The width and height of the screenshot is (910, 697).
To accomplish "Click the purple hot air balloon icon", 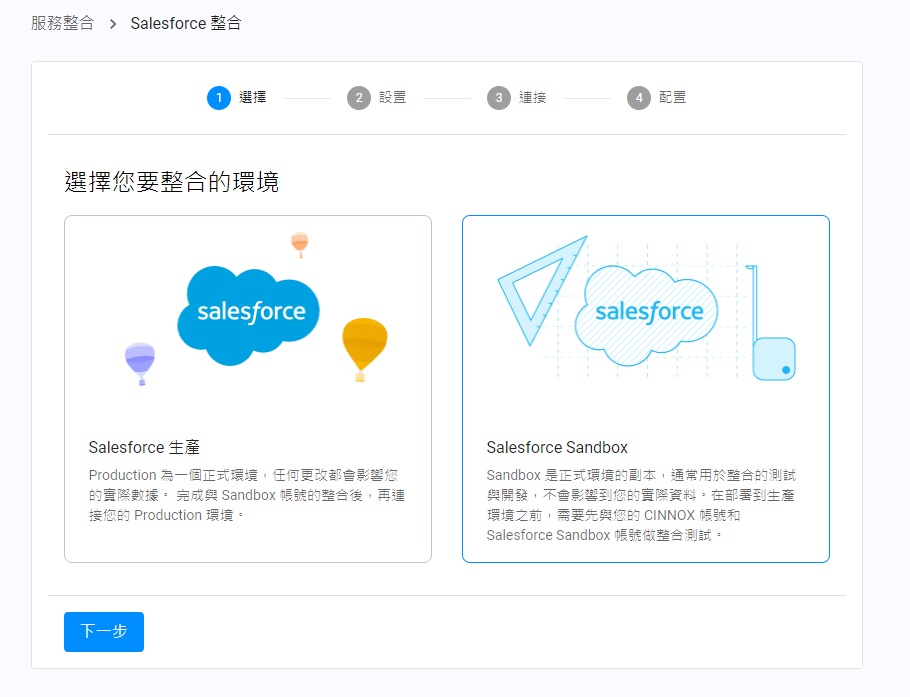I will pos(140,364).
